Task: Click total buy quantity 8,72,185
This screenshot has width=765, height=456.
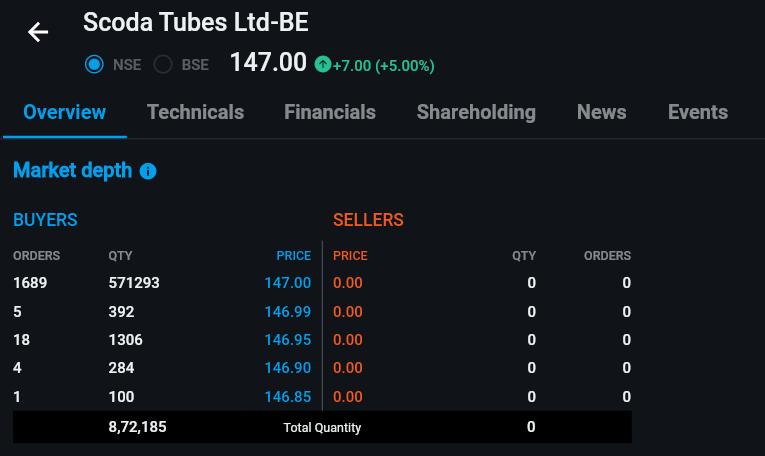Action: click(137, 427)
